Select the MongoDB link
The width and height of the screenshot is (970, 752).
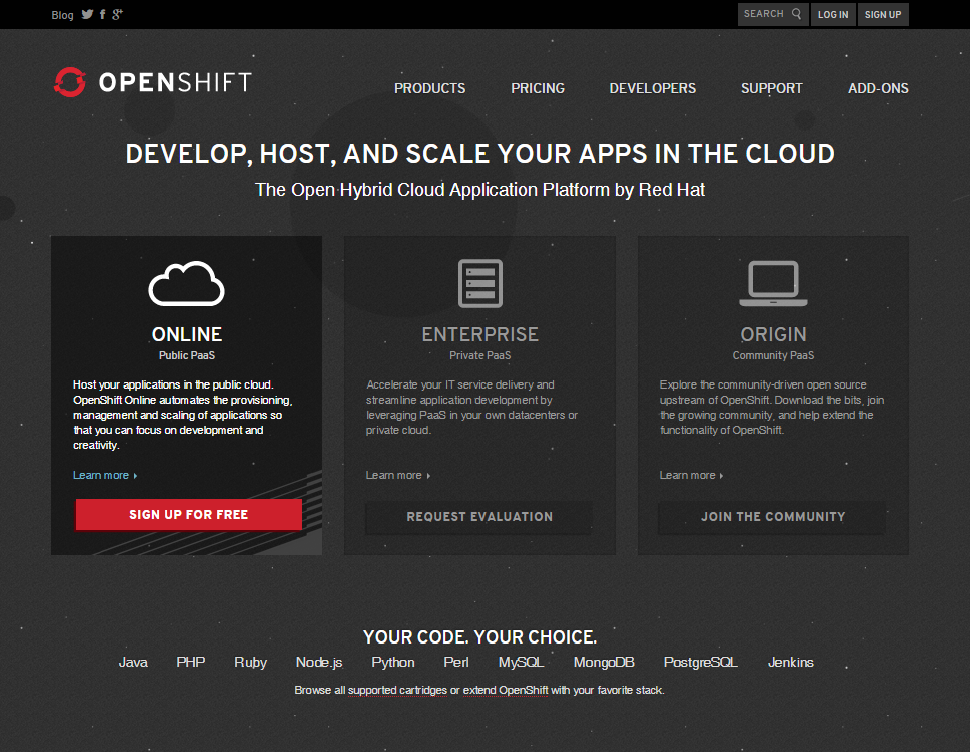pos(604,663)
